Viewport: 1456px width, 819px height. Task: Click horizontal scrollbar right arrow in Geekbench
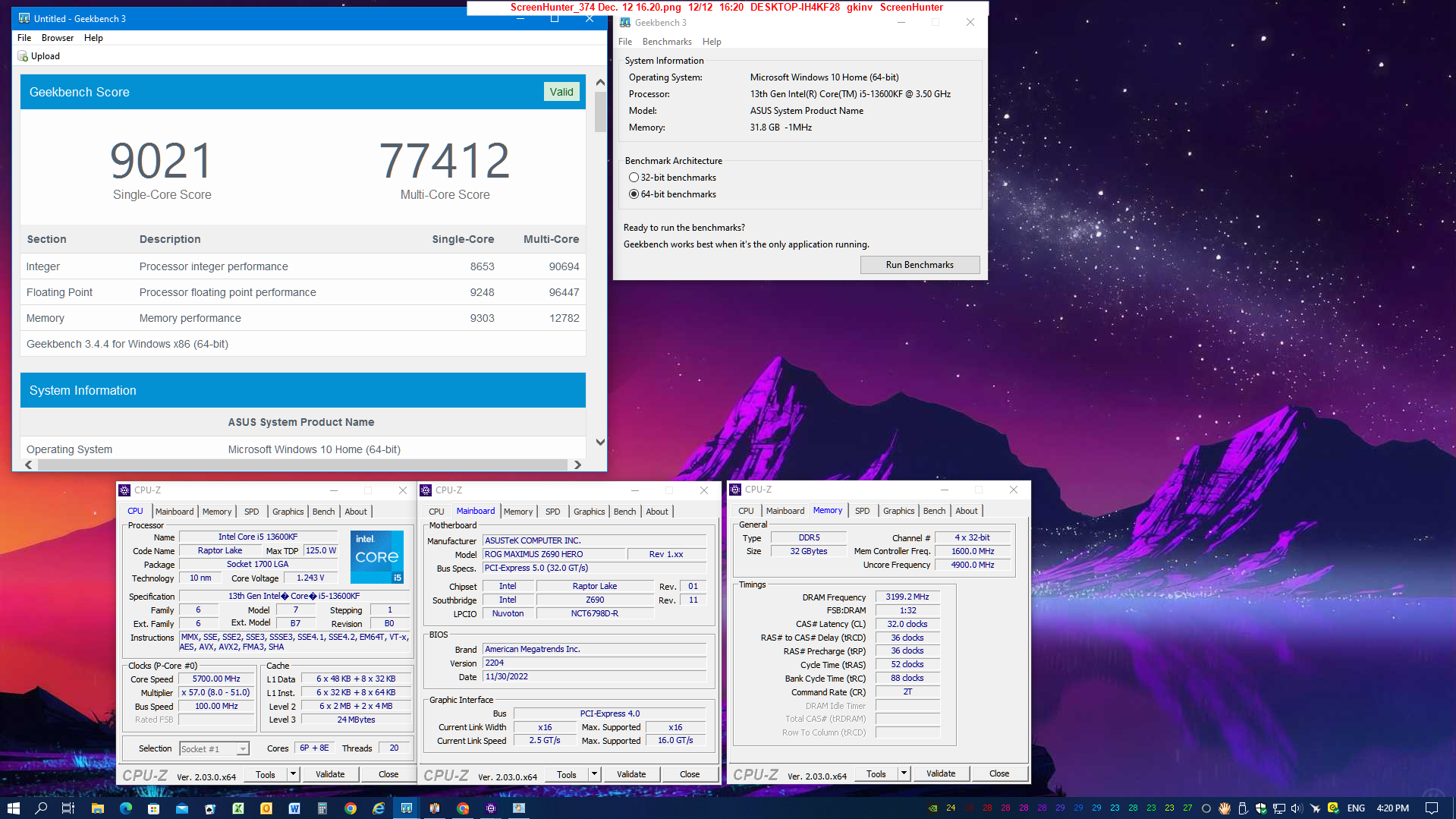point(577,465)
